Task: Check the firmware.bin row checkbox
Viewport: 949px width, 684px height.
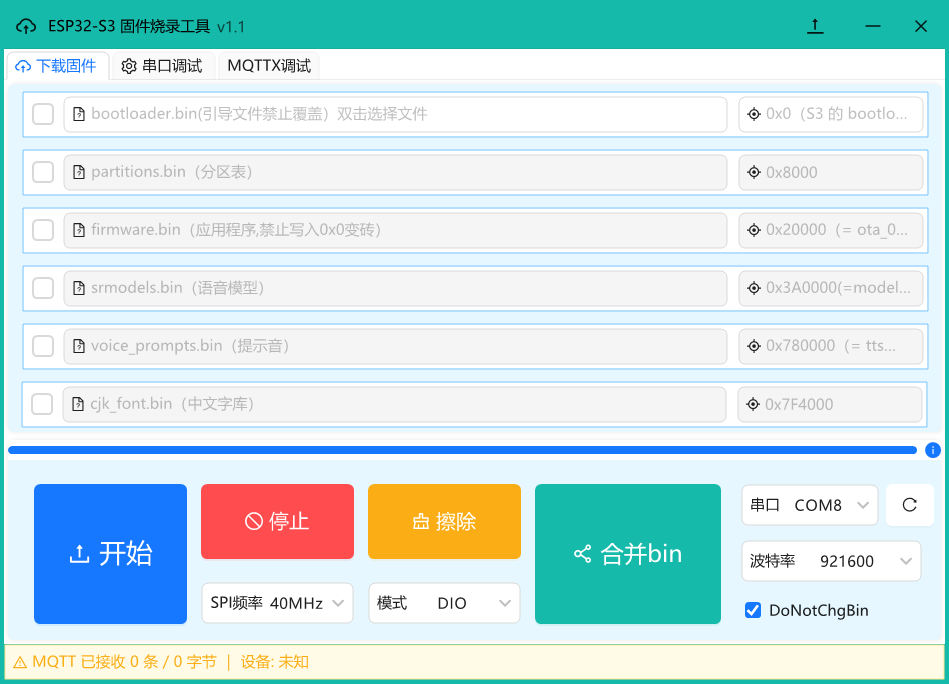Action: pos(43,230)
